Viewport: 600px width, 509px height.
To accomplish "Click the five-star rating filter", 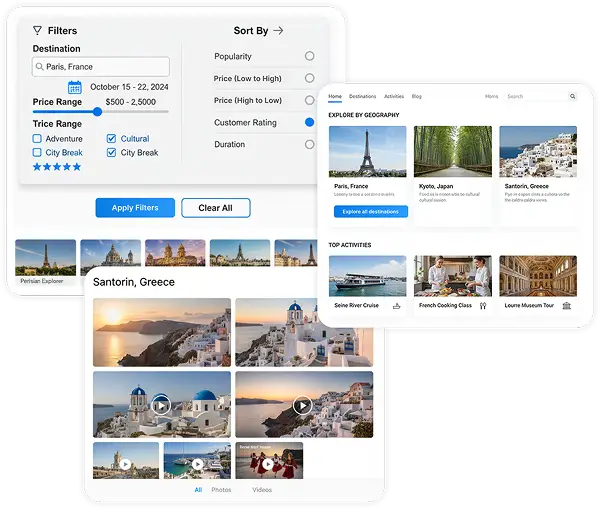I will [x=57, y=167].
